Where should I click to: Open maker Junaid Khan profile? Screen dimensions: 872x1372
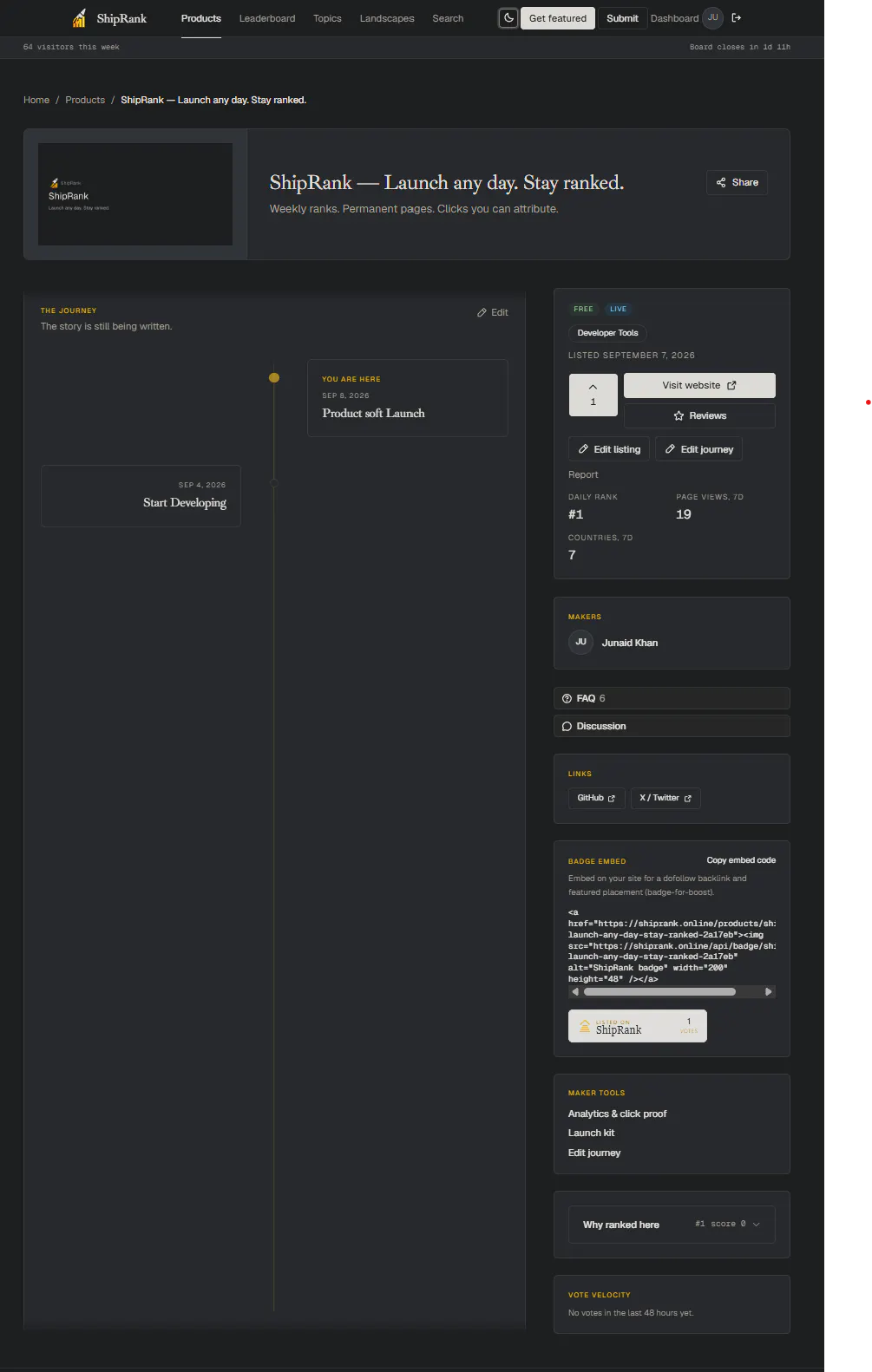click(x=630, y=643)
